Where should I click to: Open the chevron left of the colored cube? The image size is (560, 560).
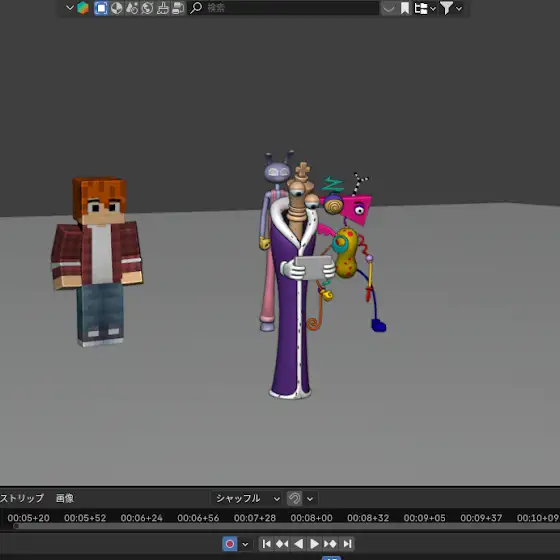70,8
